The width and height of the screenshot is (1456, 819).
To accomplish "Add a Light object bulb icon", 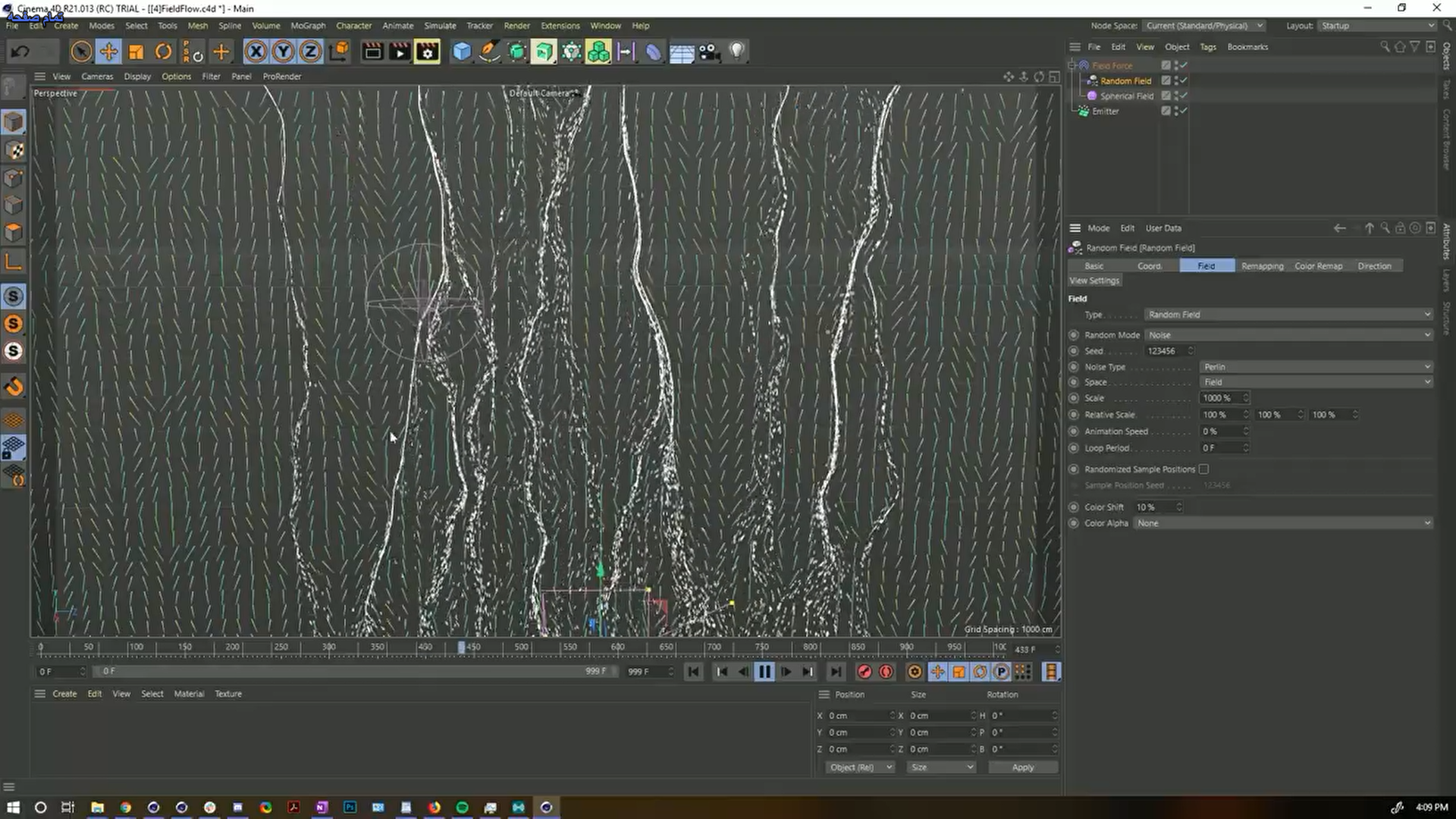I will tap(736, 52).
